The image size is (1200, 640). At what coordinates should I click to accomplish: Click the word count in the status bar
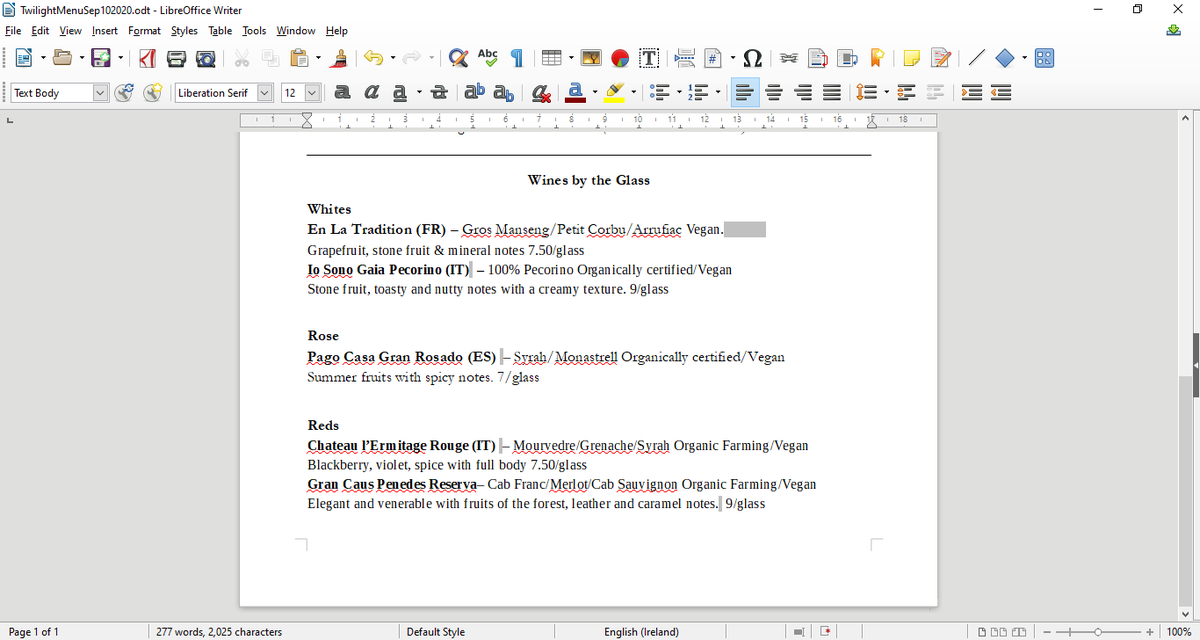tap(219, 632)
